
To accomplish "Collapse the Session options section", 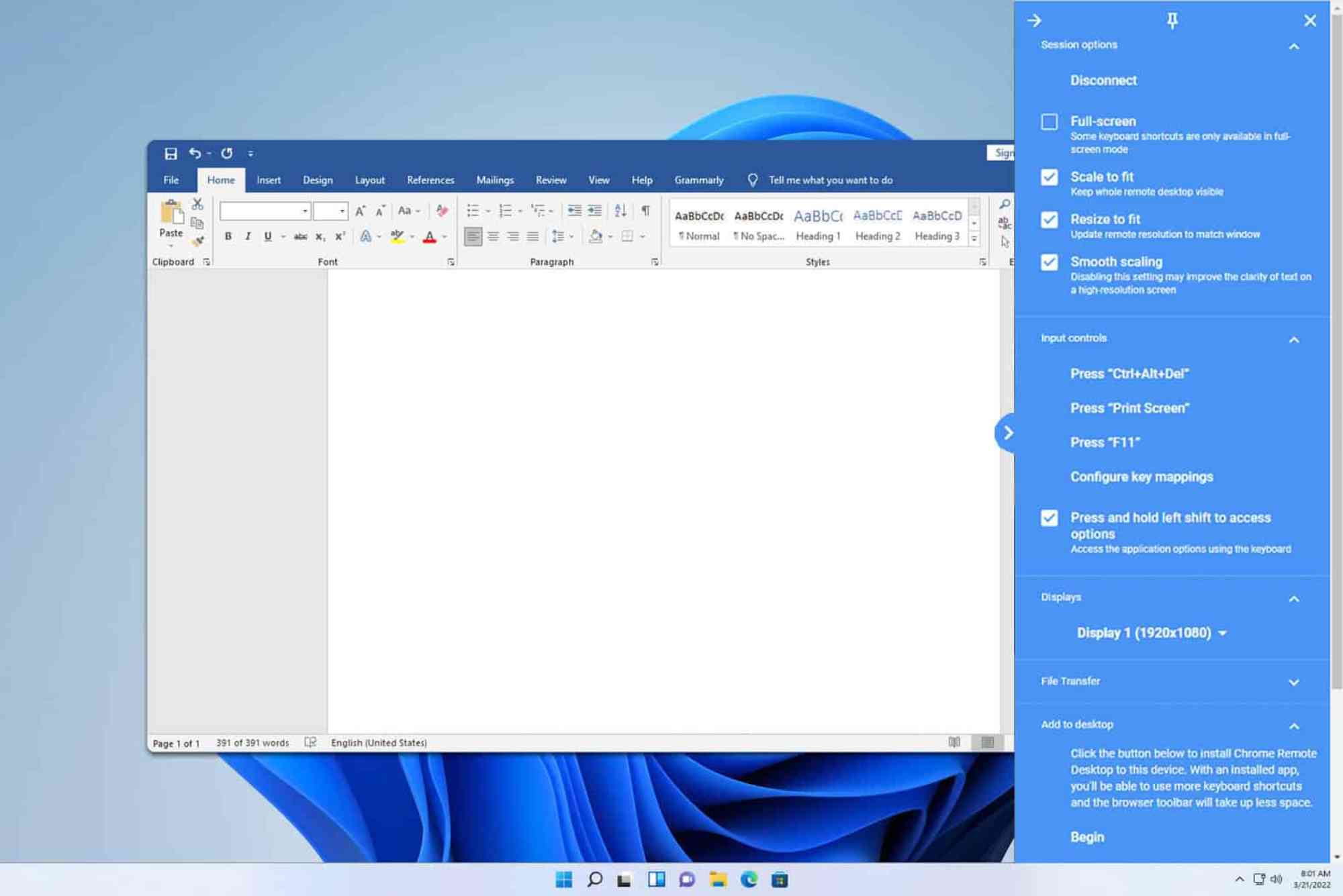I will tap(1294, 46).
